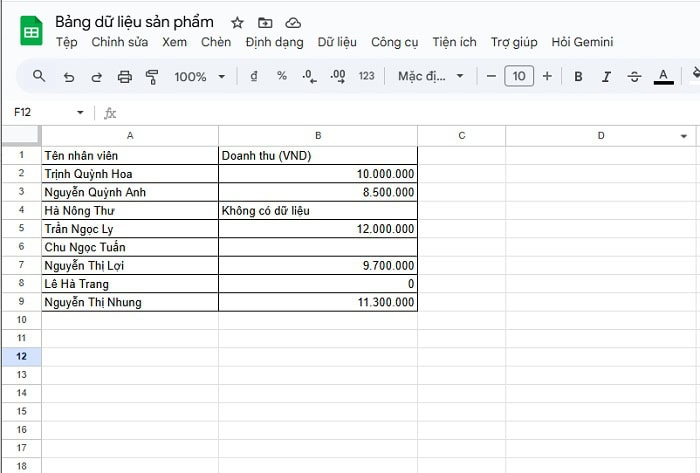The height and width of the screenshot is (473, 700).
Task: Toggle strikethrough formatting
Action: (x=634, y=77)
